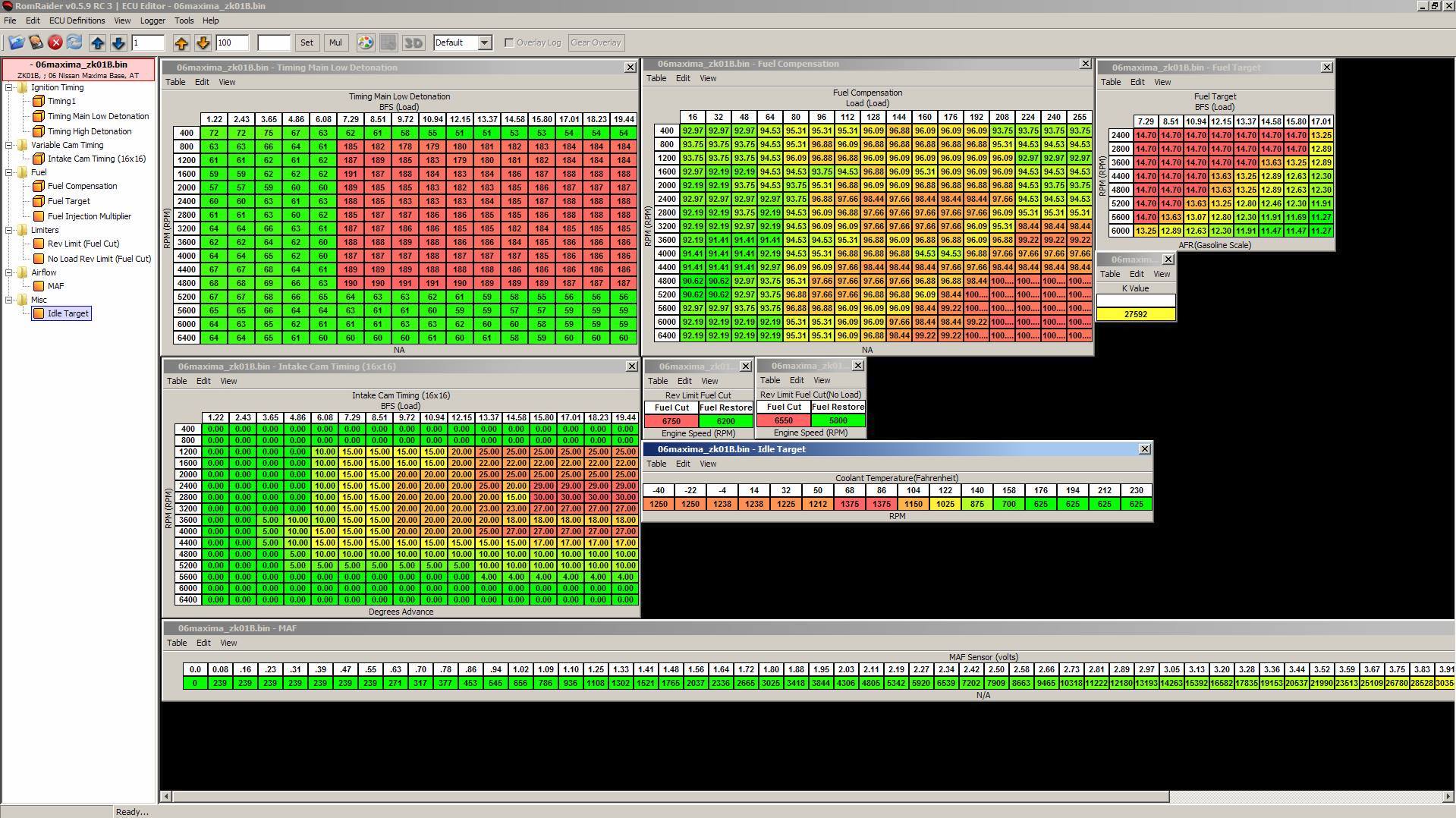
Task: Close the Intake Cam Timing window
Action: coord(631,367)
